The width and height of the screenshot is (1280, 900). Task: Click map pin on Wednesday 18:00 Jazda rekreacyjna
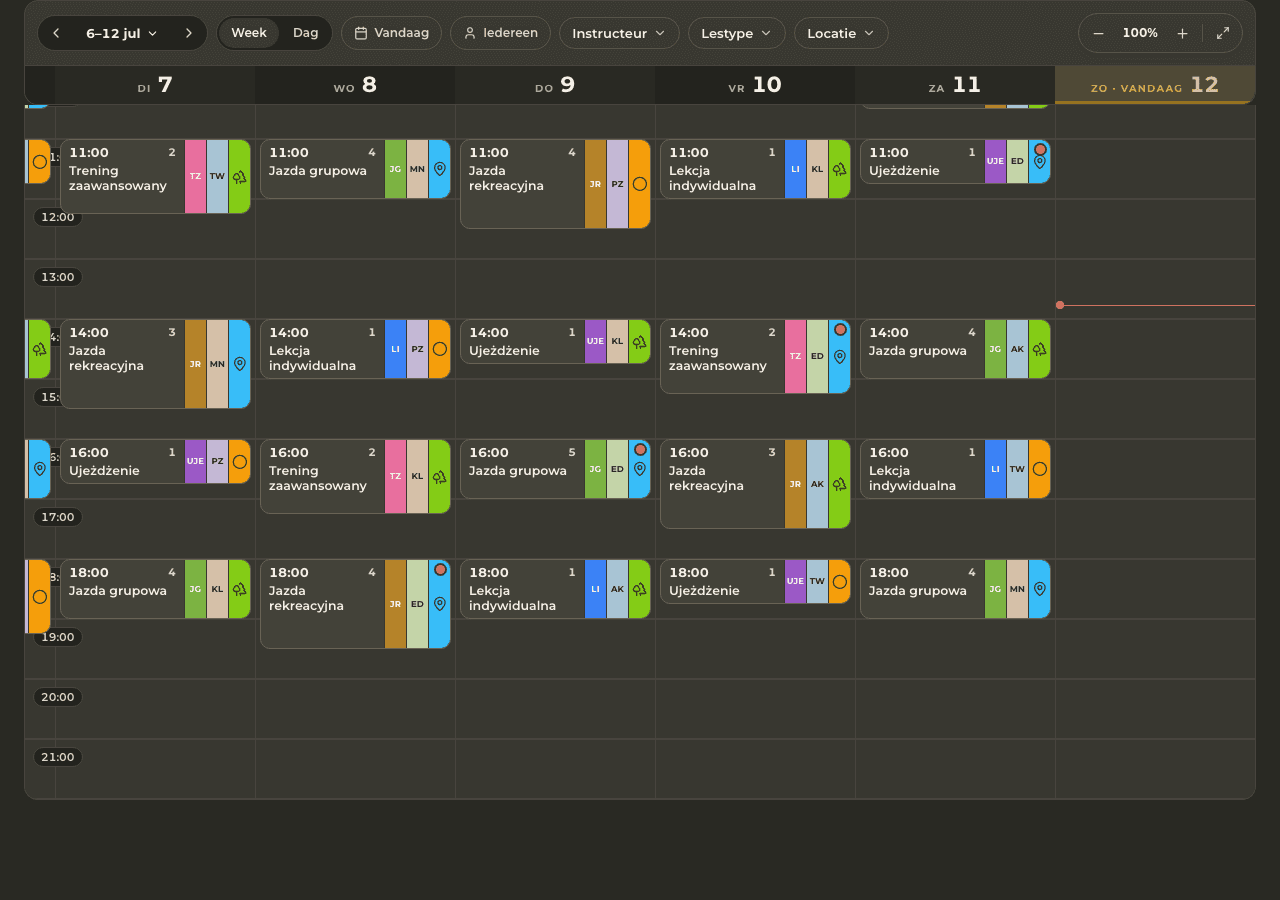point(440,604)
